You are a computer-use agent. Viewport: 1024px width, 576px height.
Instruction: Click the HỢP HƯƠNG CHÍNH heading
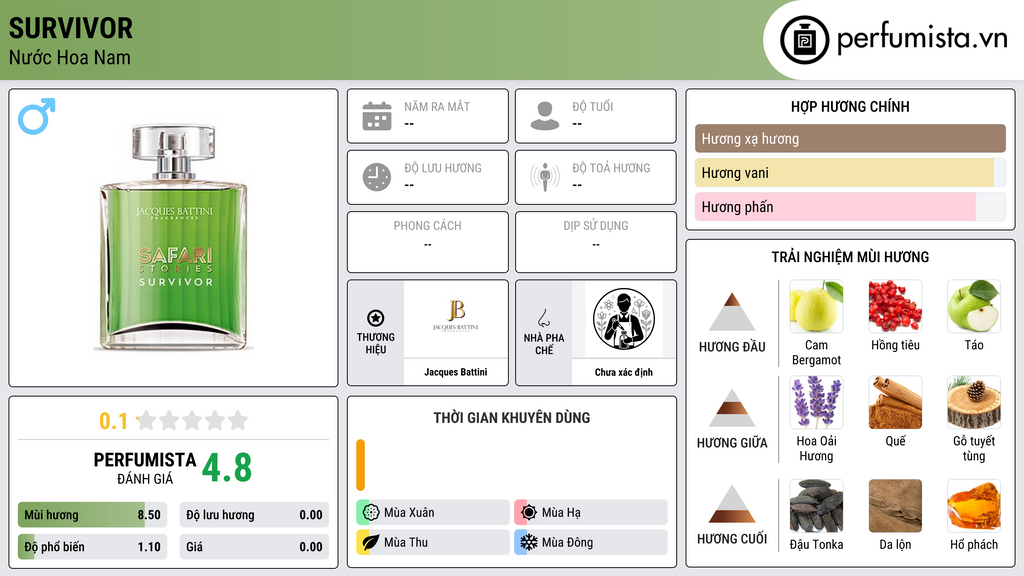850,106
